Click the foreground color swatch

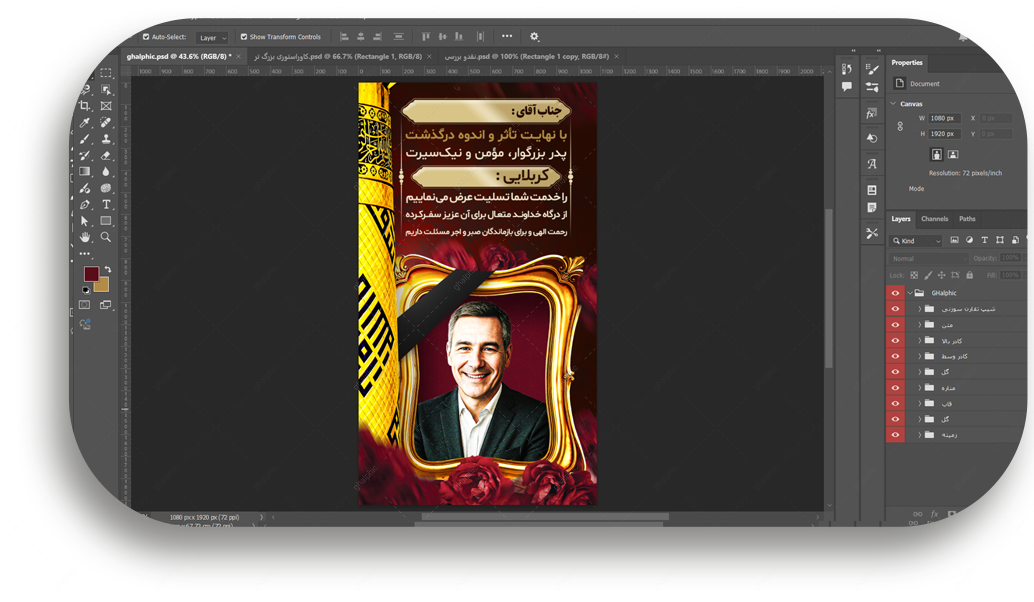coord(91,274)
